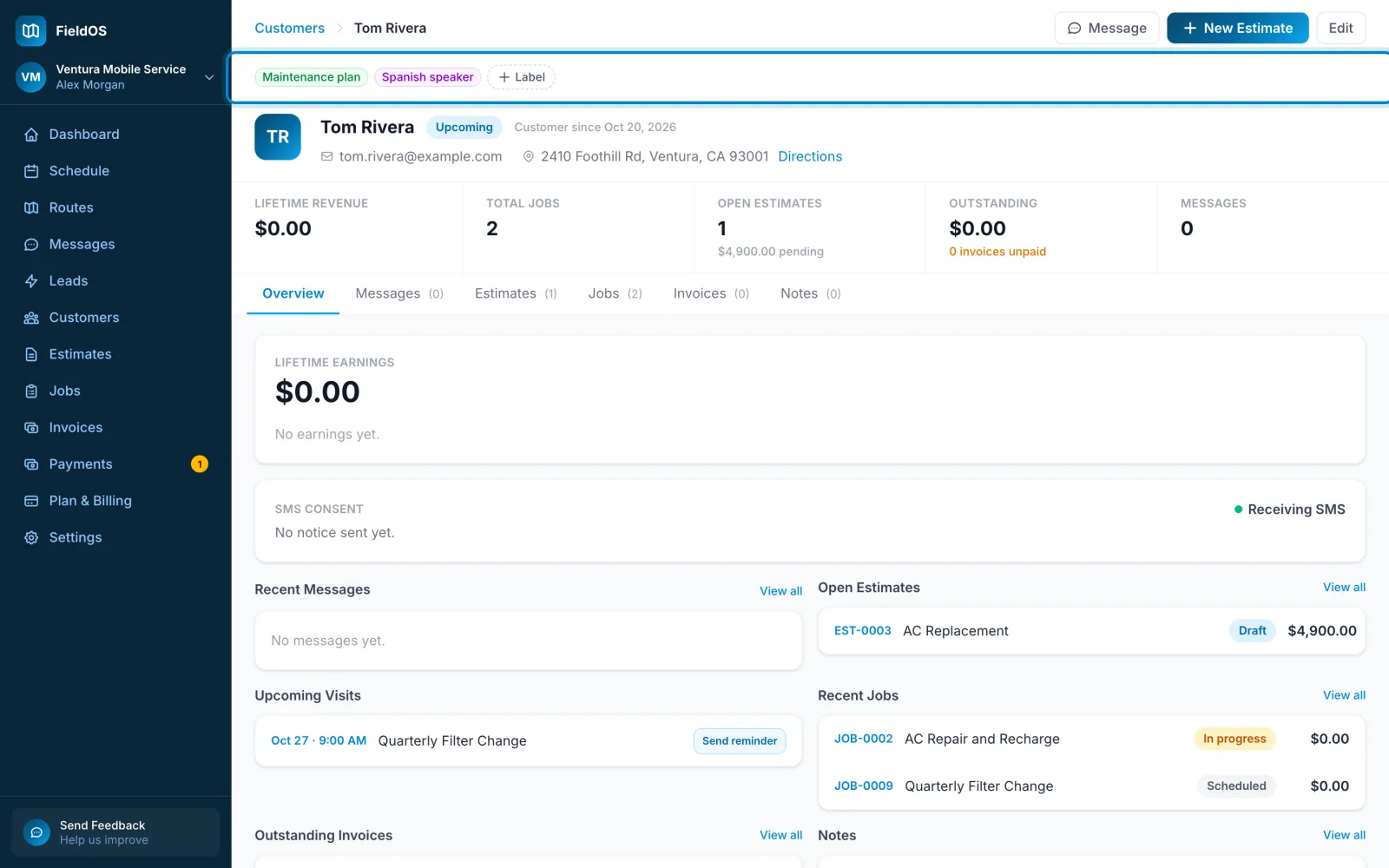Click the Send reminder button
1389x868 pixels.
[x=740, y=741]
